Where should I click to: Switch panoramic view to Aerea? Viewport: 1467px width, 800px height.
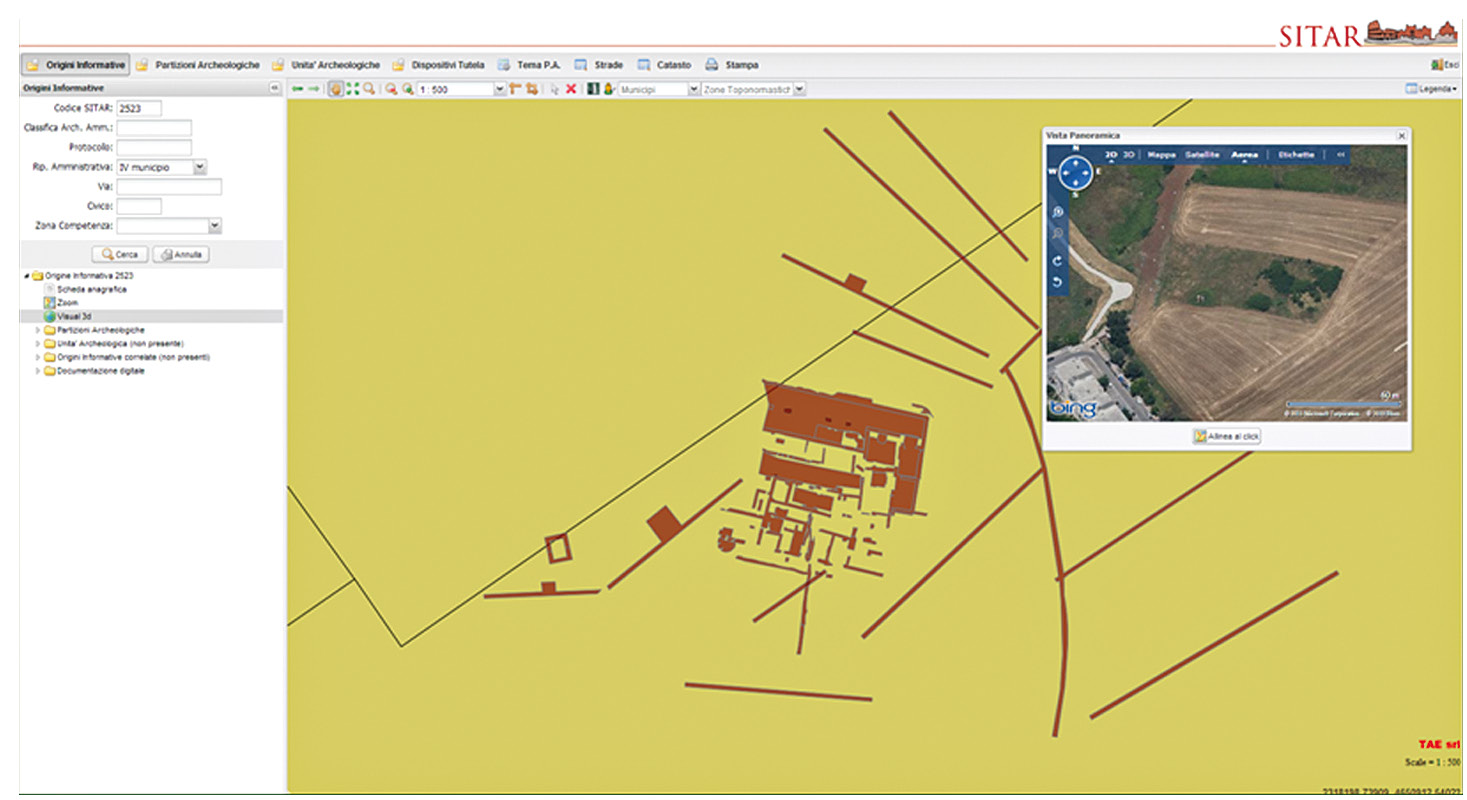[1244, 155]
